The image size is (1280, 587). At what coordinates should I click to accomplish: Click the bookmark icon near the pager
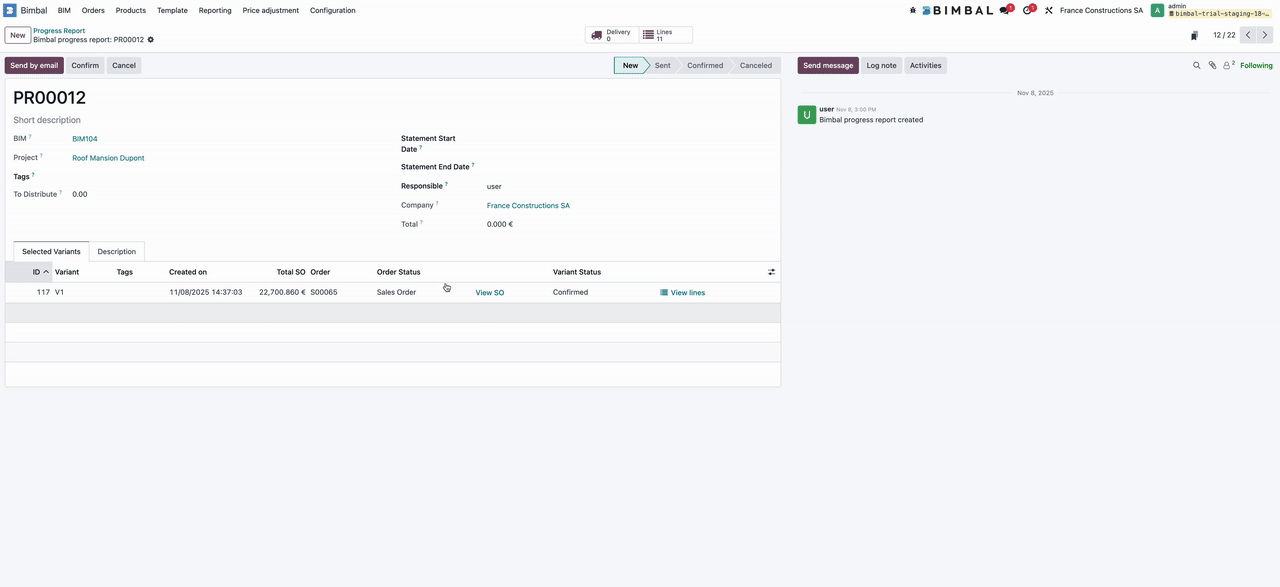click(x=1194, y=35)
